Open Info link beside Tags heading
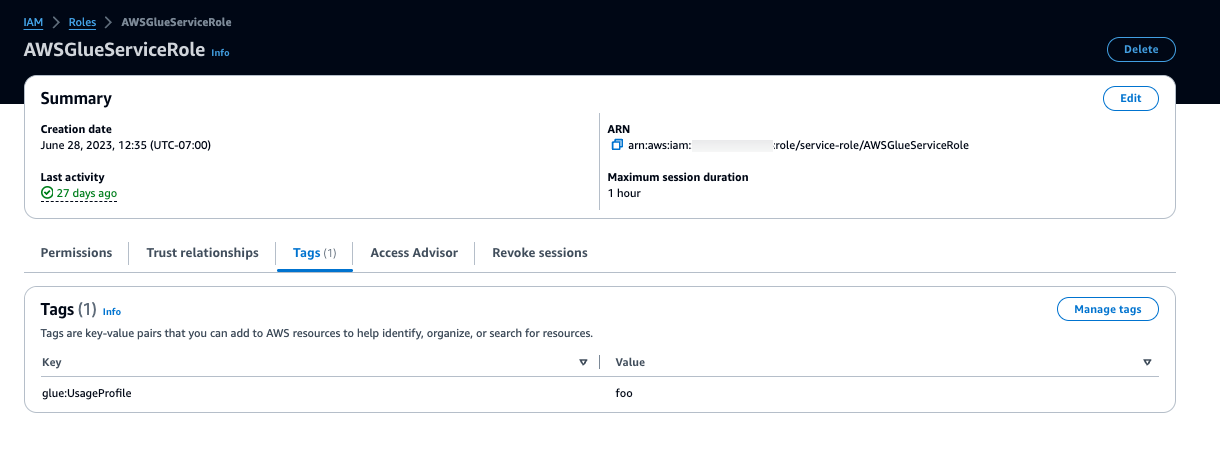Screen dimensions: 1220x462 [x=112, y=312]
